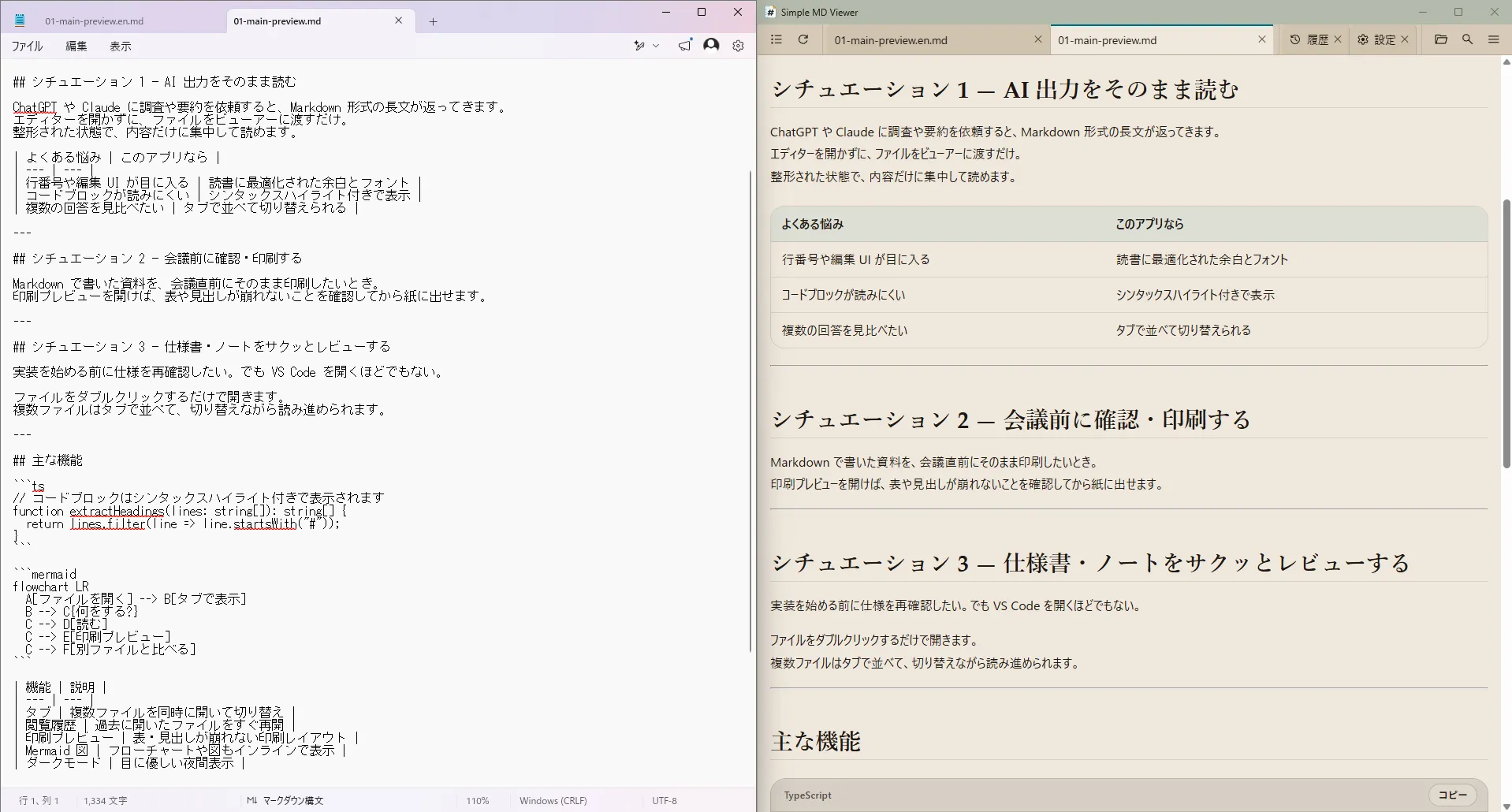Minimize the Simple MD Viewer window

point(1423,12)
